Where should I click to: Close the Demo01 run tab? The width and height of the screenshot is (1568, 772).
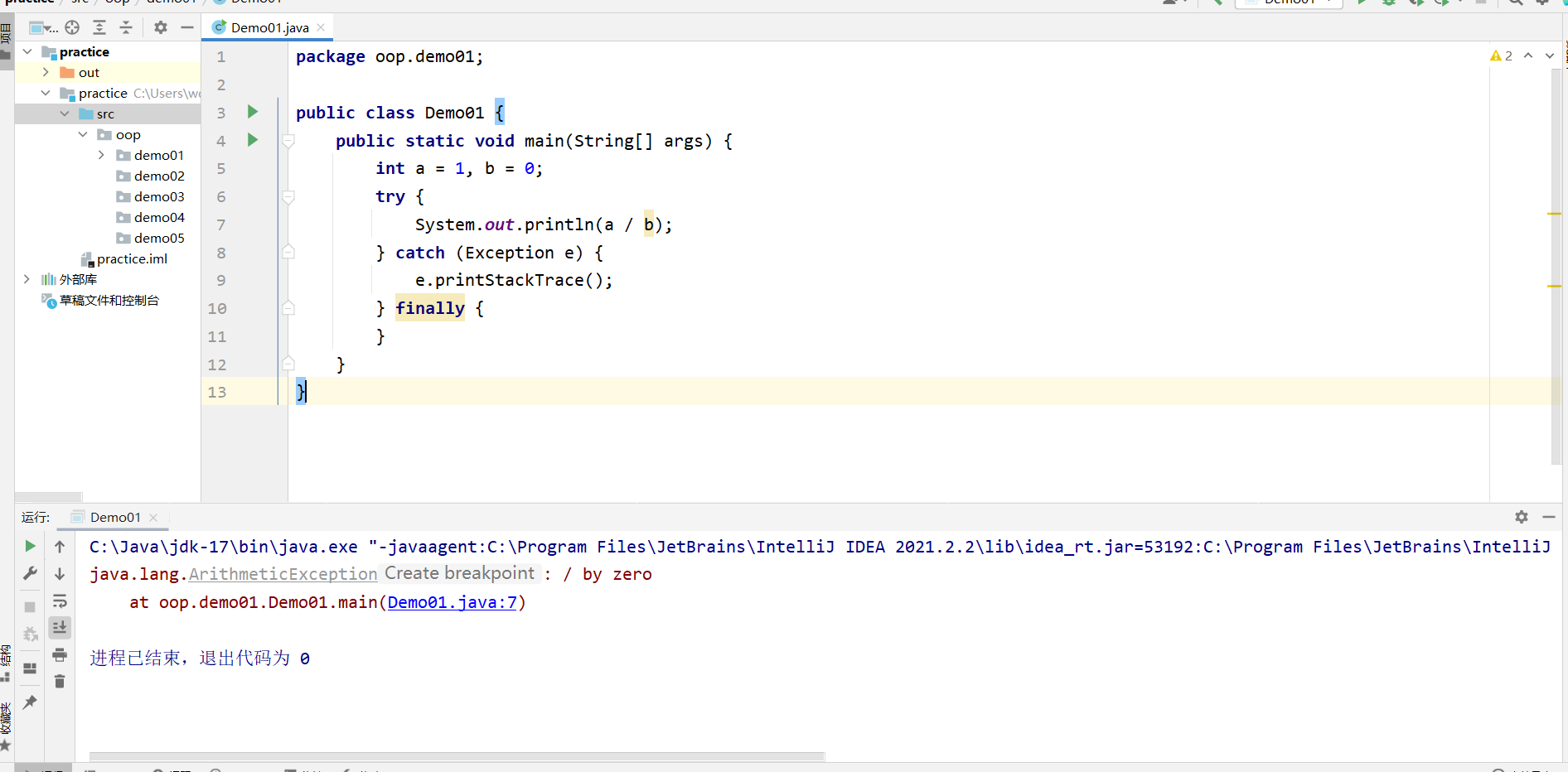pos(153,517)
